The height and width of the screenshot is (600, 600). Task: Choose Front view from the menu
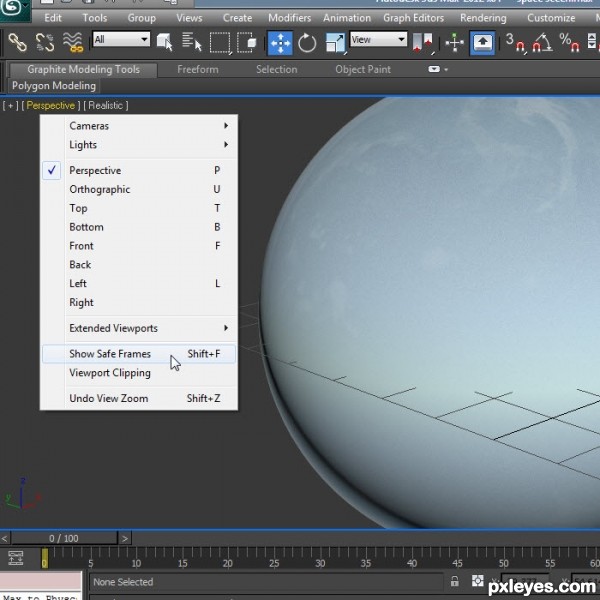[x=139, y=246]
